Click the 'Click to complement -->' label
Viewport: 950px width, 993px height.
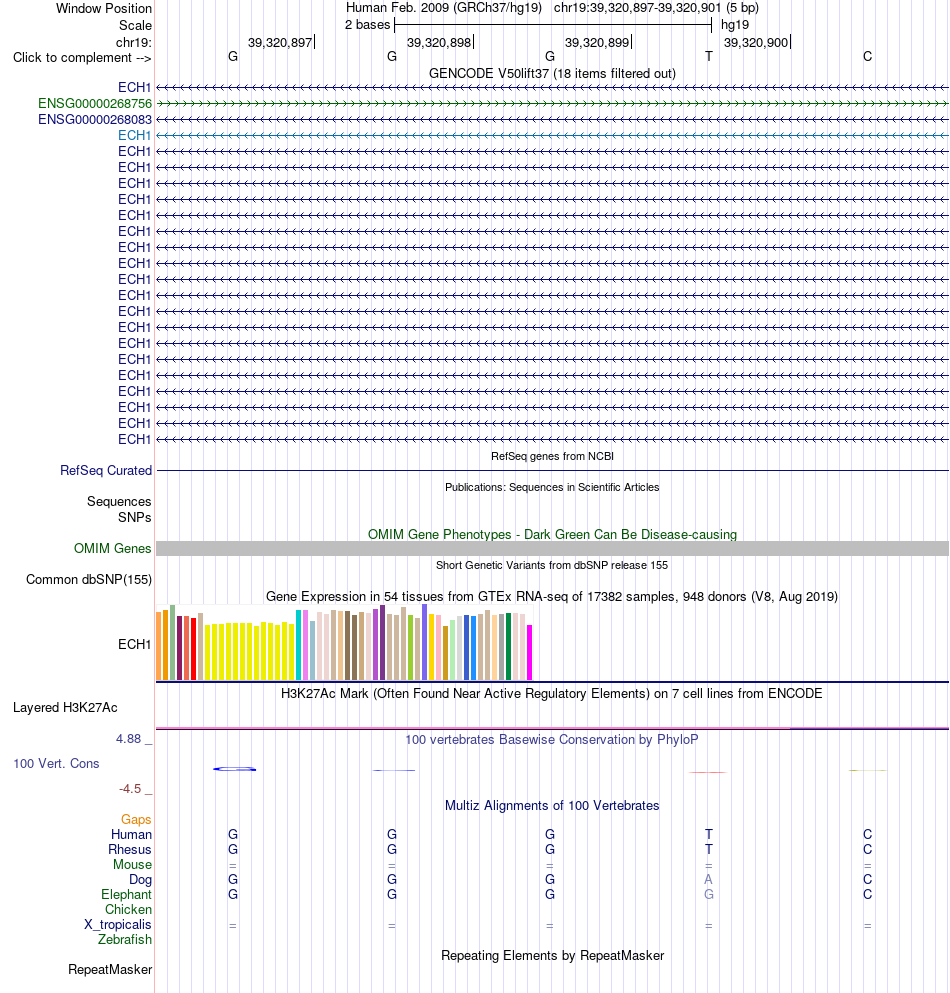click(82, 58)
